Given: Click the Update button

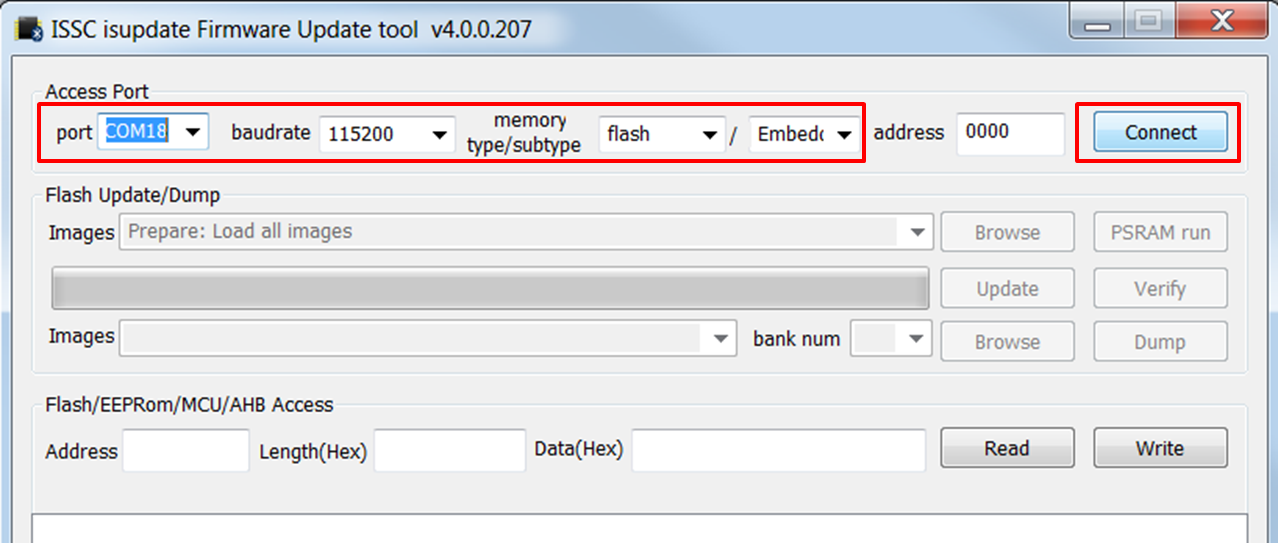Looking at the screenshot, I should [x=1007, y=289].
